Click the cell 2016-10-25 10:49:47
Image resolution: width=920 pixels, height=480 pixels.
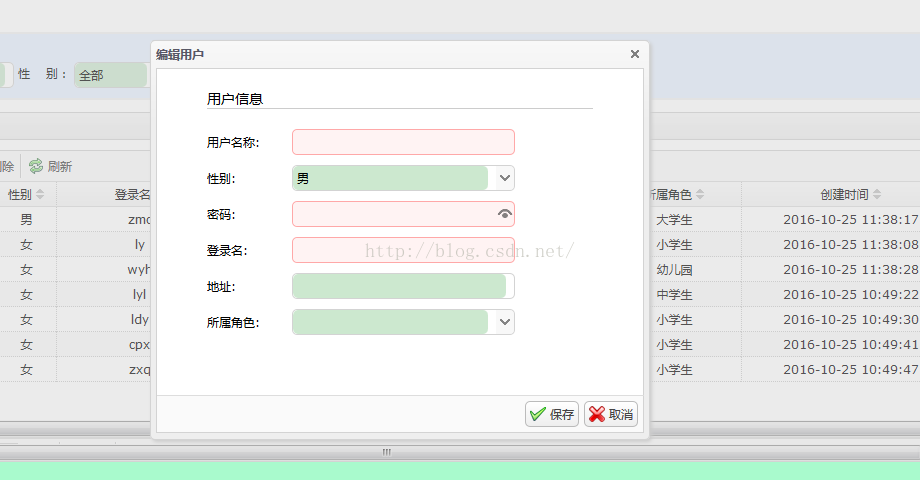pos(850,370)
